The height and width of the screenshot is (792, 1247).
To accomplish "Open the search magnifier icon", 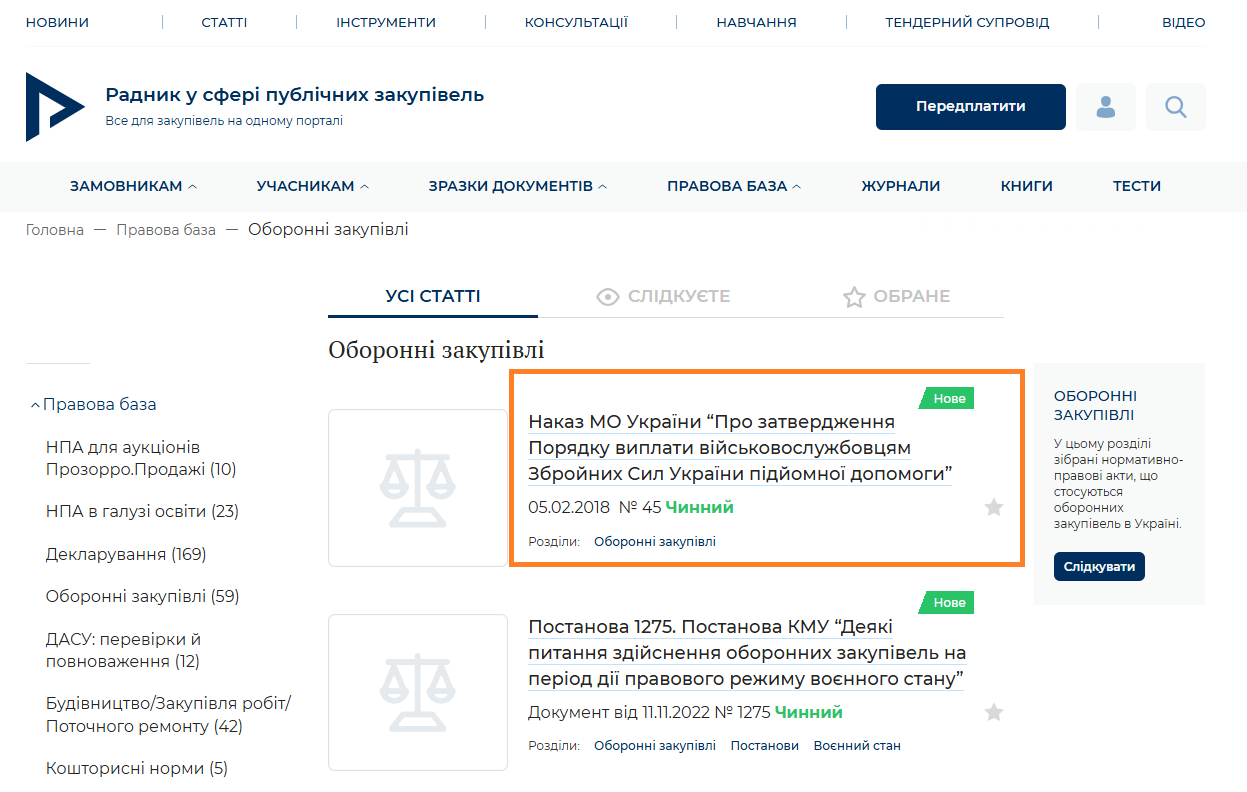I will click(1176, 107).
